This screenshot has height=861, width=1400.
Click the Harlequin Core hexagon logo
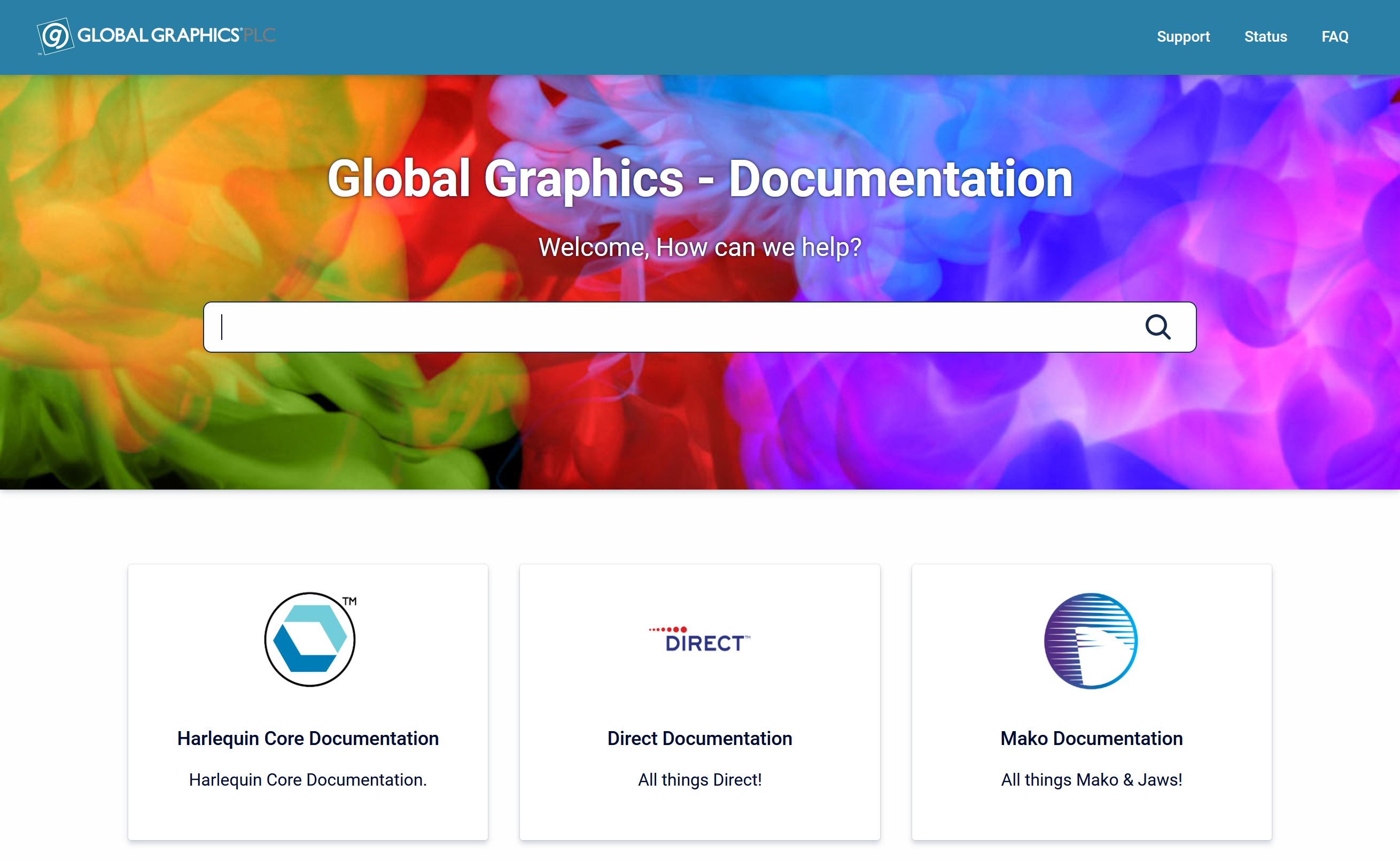coord(310,640)
